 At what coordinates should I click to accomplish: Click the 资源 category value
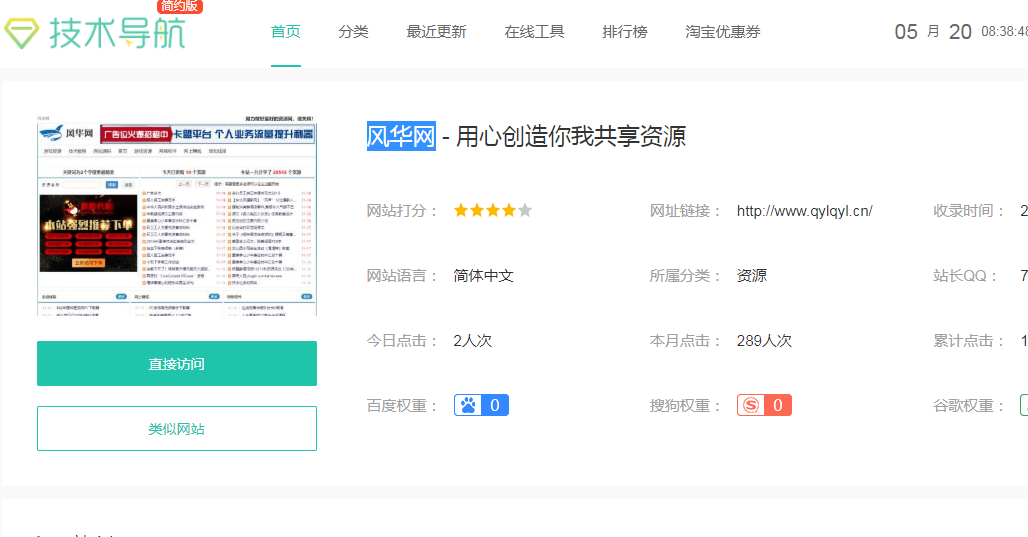tap(751, 275)
